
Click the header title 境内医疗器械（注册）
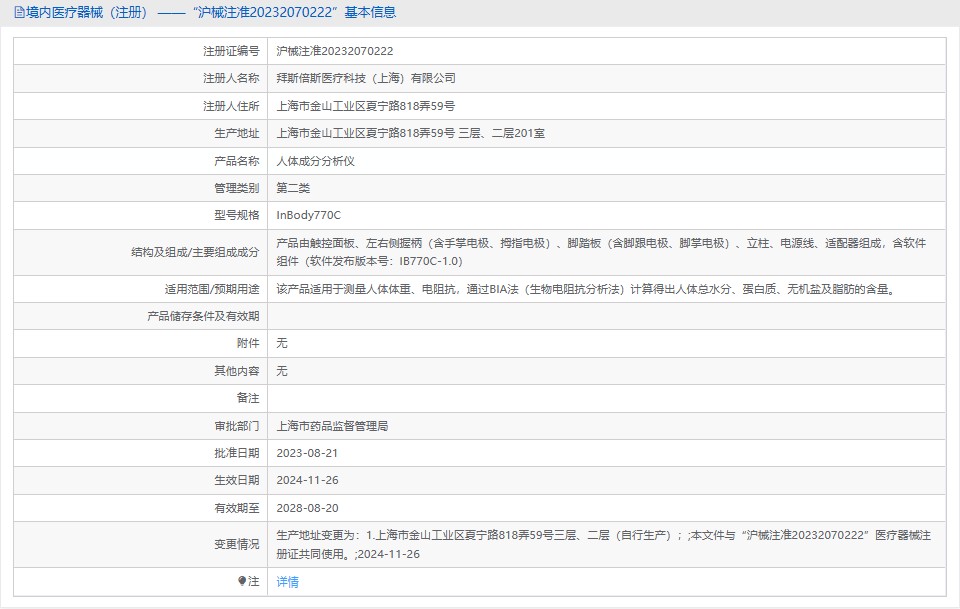[x=87, y=12]
